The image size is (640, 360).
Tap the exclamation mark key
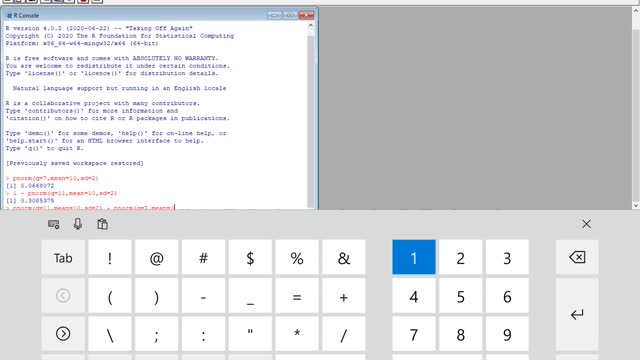pyautogui.click(x=110, y=258)
